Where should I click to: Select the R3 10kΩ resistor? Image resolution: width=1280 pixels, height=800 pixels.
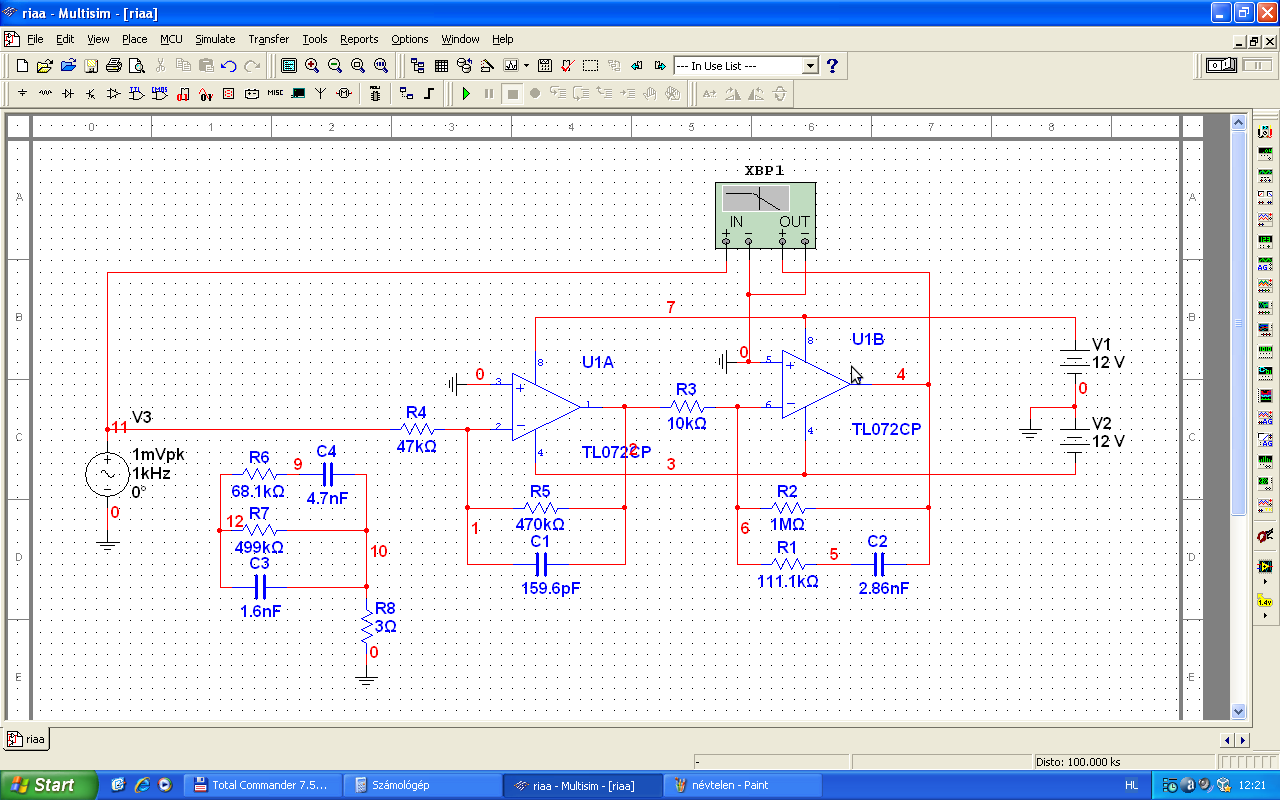point(686,406)
